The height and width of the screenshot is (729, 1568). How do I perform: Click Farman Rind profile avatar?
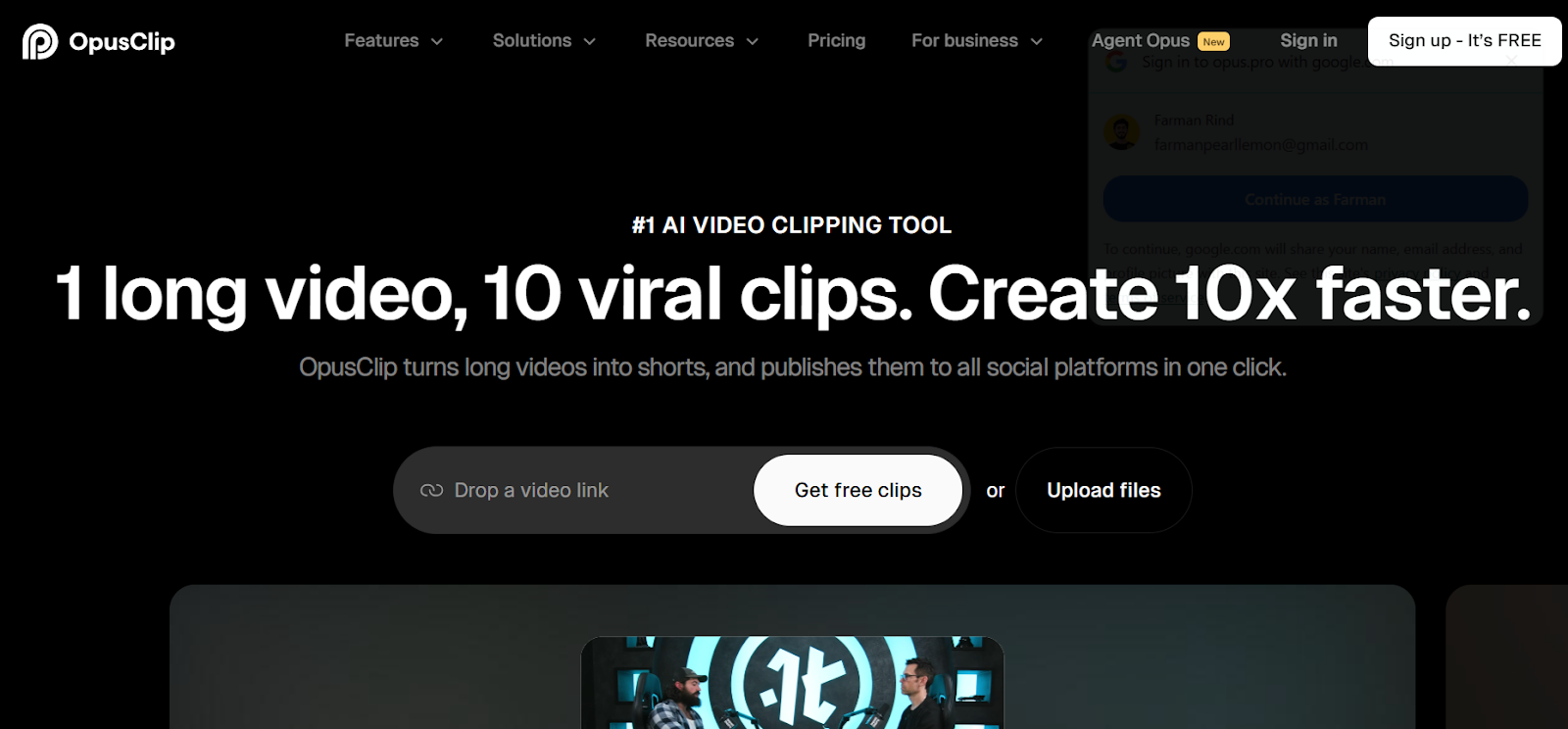(1122, 132)
